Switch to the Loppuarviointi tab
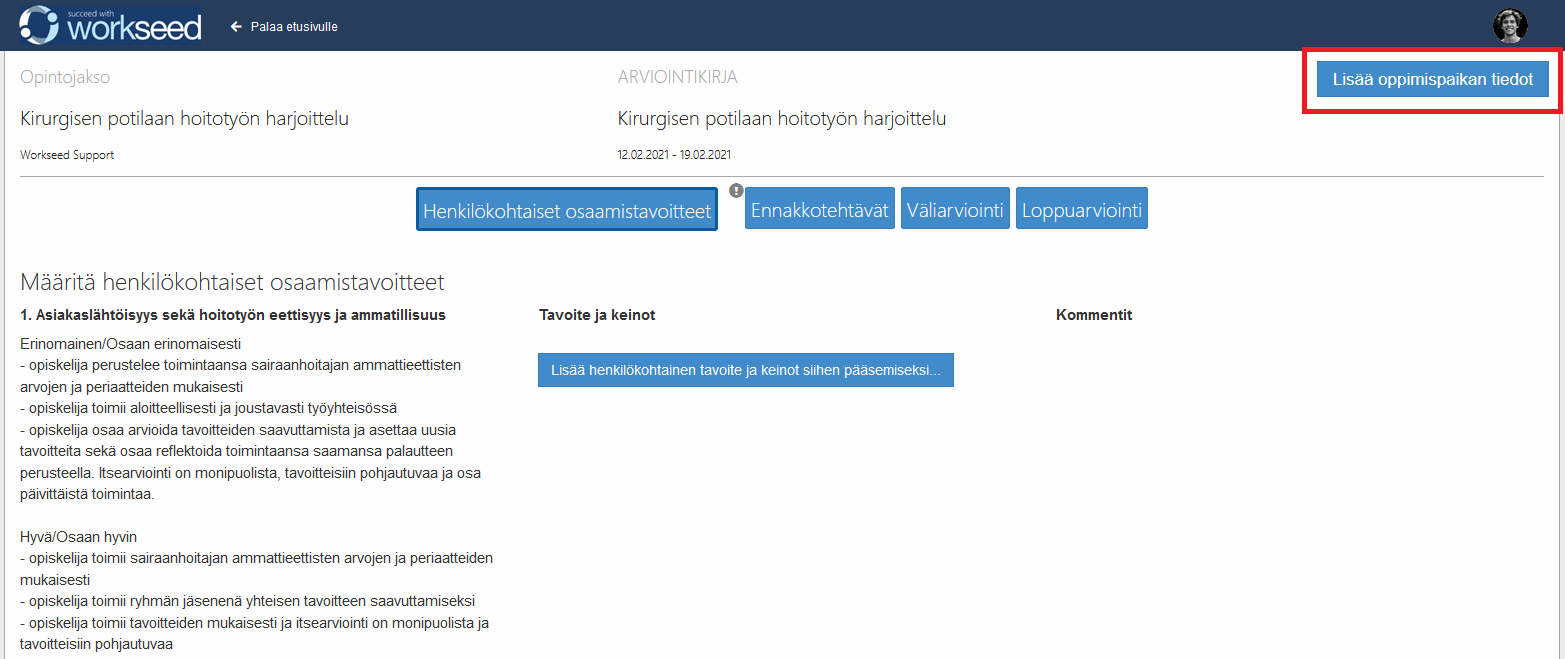Viewport: 1565px width, 659px height. (1081, 208)
